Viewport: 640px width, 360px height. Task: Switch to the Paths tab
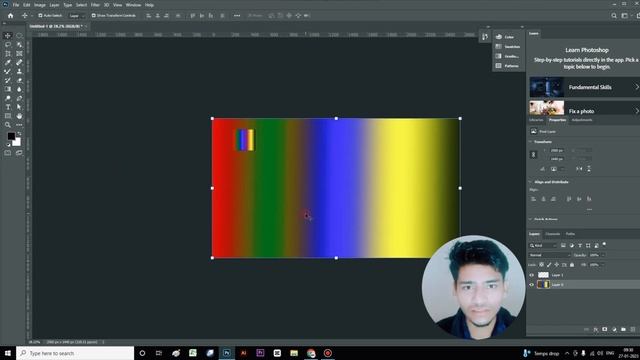pyautogui.click(x=570, y=234)
